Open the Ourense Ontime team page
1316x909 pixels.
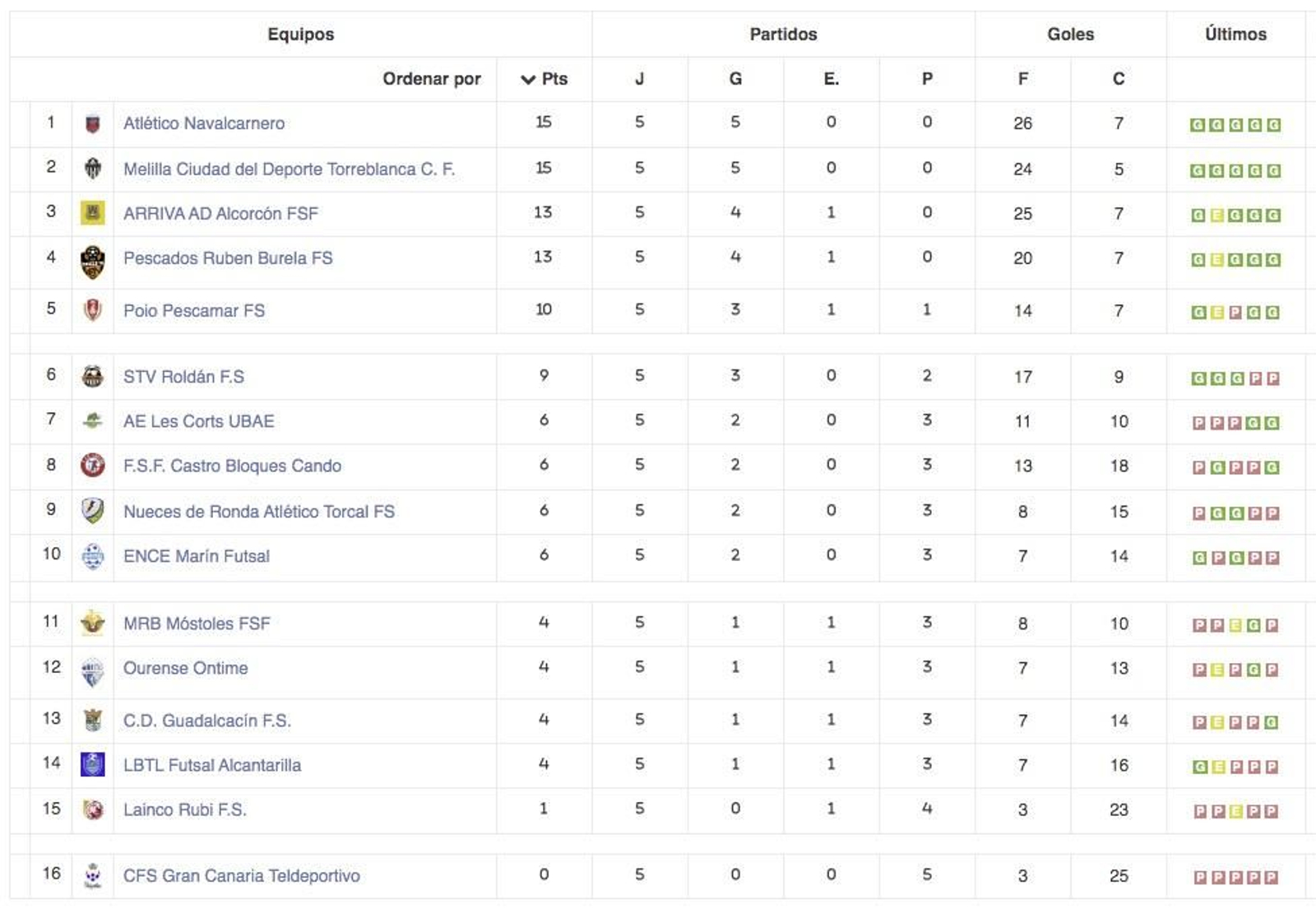click(185, 668)
